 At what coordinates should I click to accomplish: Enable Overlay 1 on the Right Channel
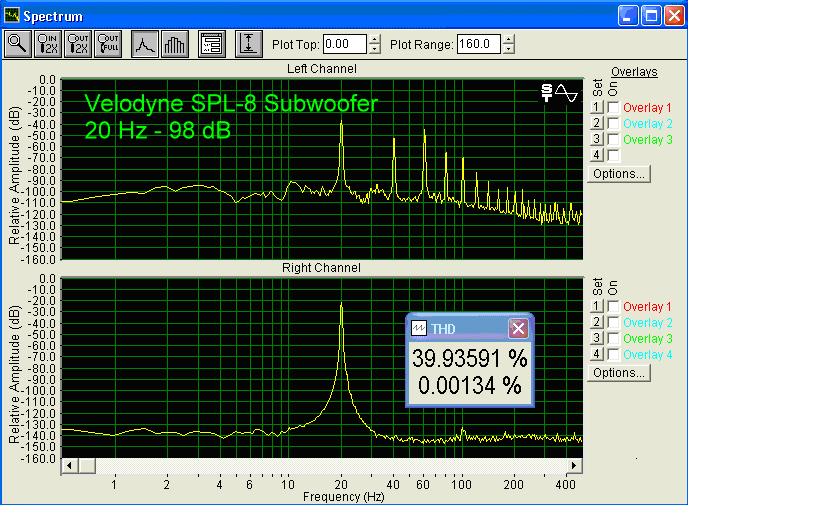[613, 306]
